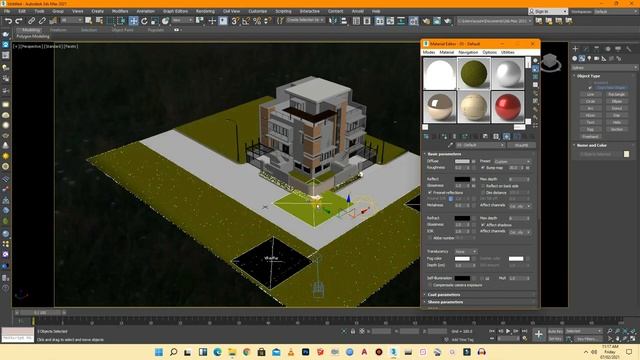Screen dimensions: 640x360
Task: Click Show Shaded Material in Viewport icon
Action: [507, 136]
